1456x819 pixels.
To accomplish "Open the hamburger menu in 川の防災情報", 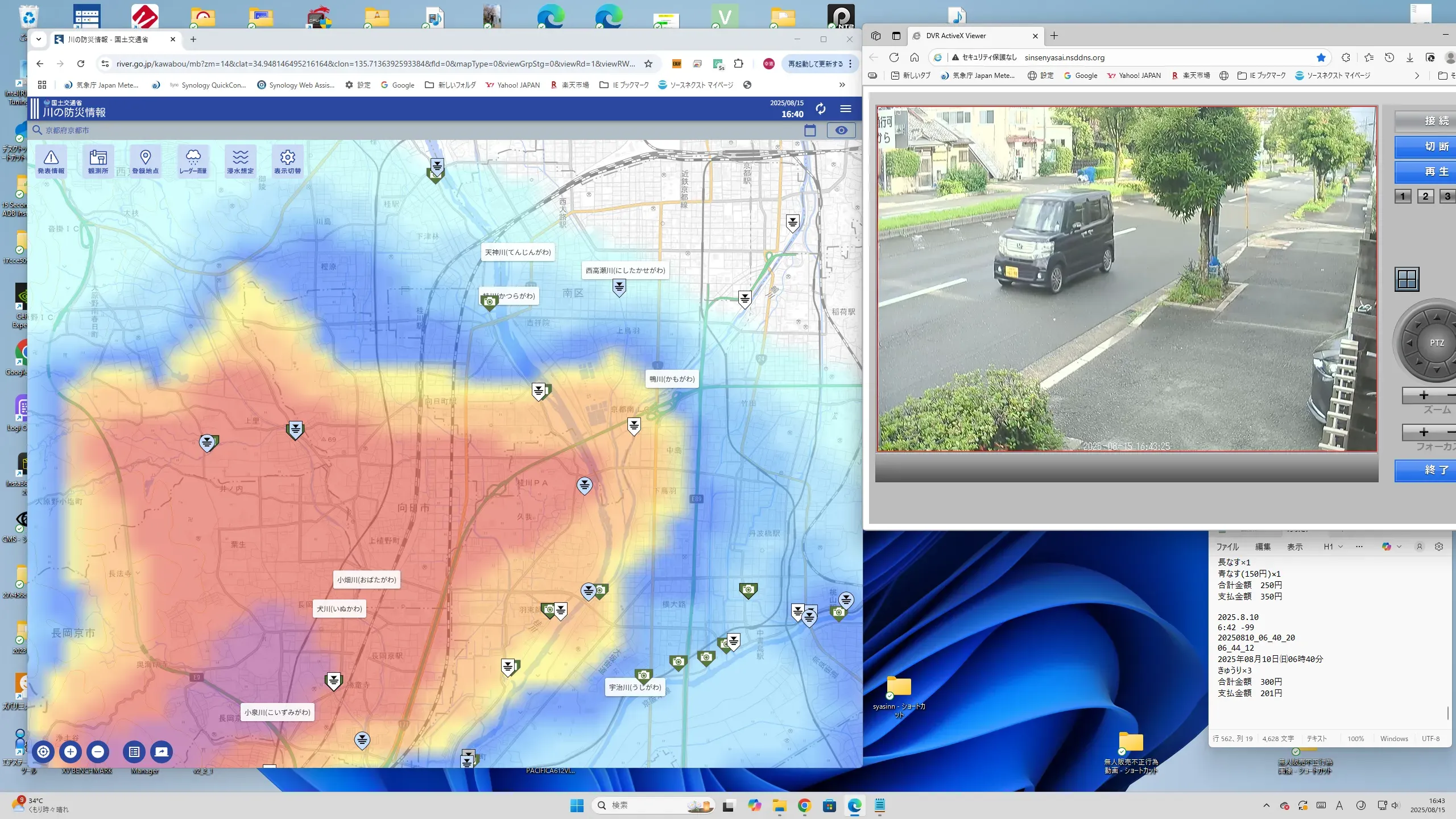I will pos(846,109).
